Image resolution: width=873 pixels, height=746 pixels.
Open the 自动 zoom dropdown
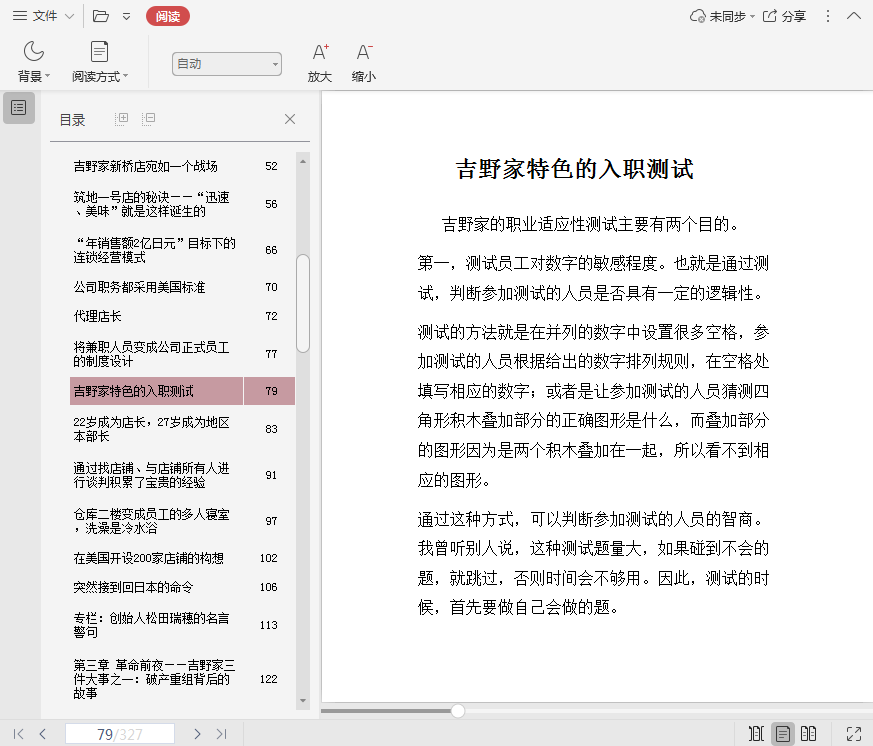tap(227, 64)
